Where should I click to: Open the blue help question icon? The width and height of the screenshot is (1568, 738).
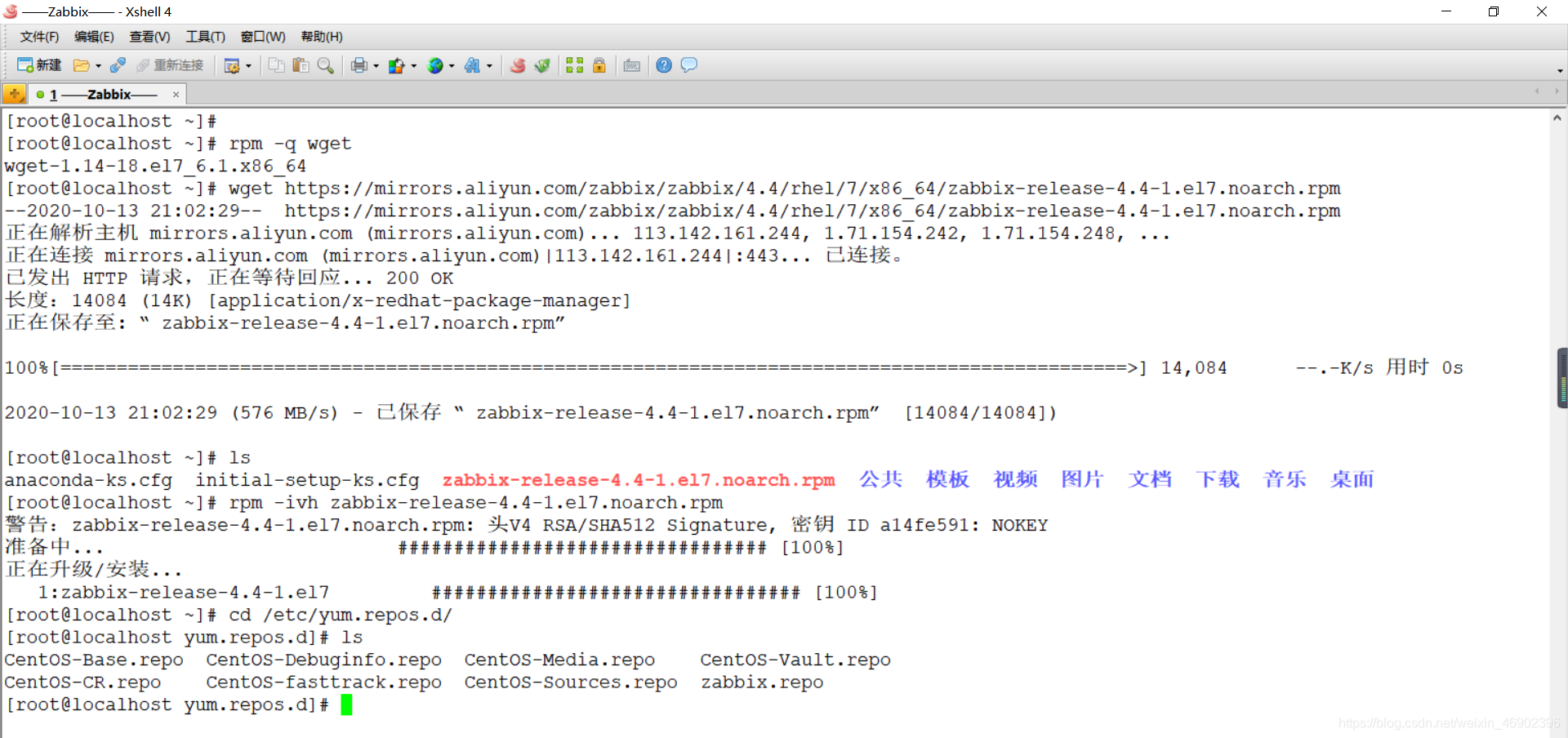pyautogui.click(x=664, y=65)
